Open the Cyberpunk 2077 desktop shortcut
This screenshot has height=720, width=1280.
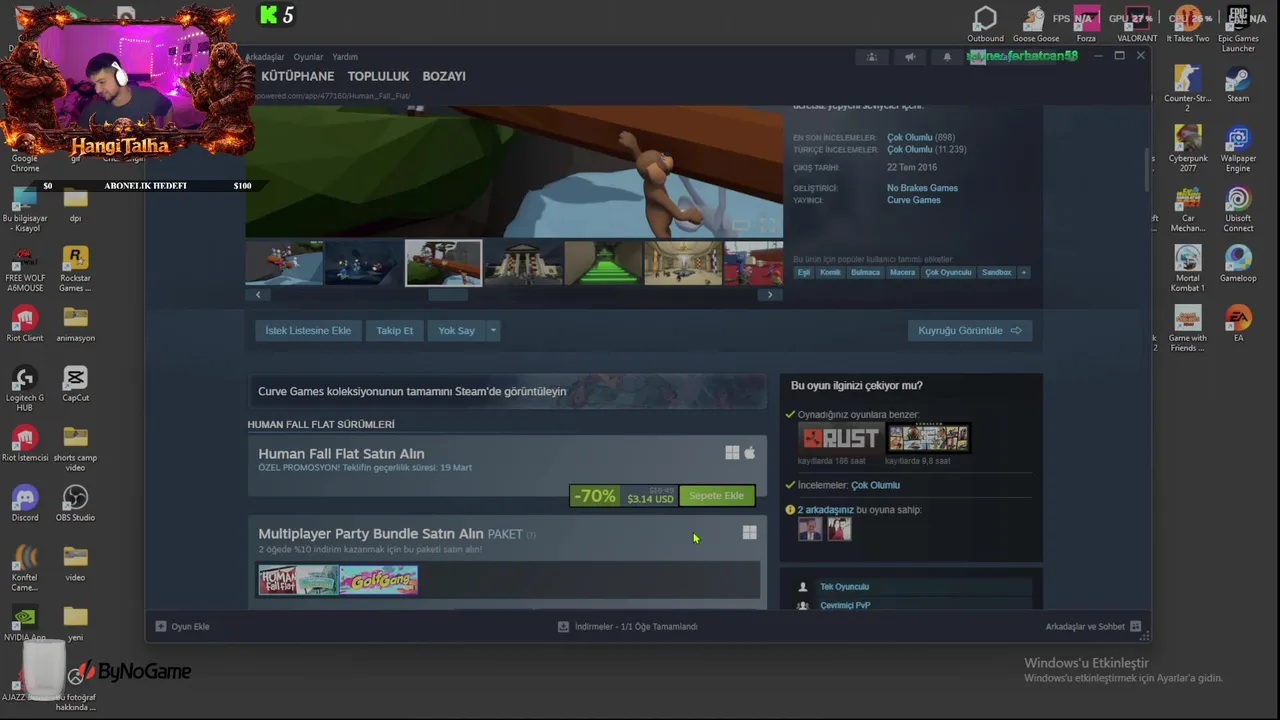point(1187,148)
